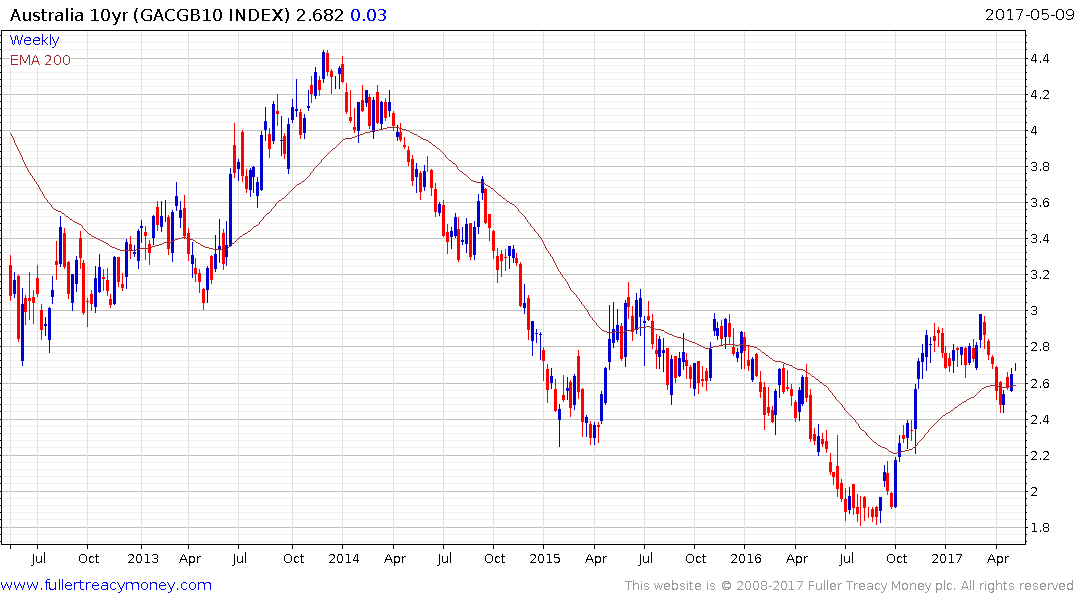Click the y-axis value '4.2'

click(x=1039, y=95)
